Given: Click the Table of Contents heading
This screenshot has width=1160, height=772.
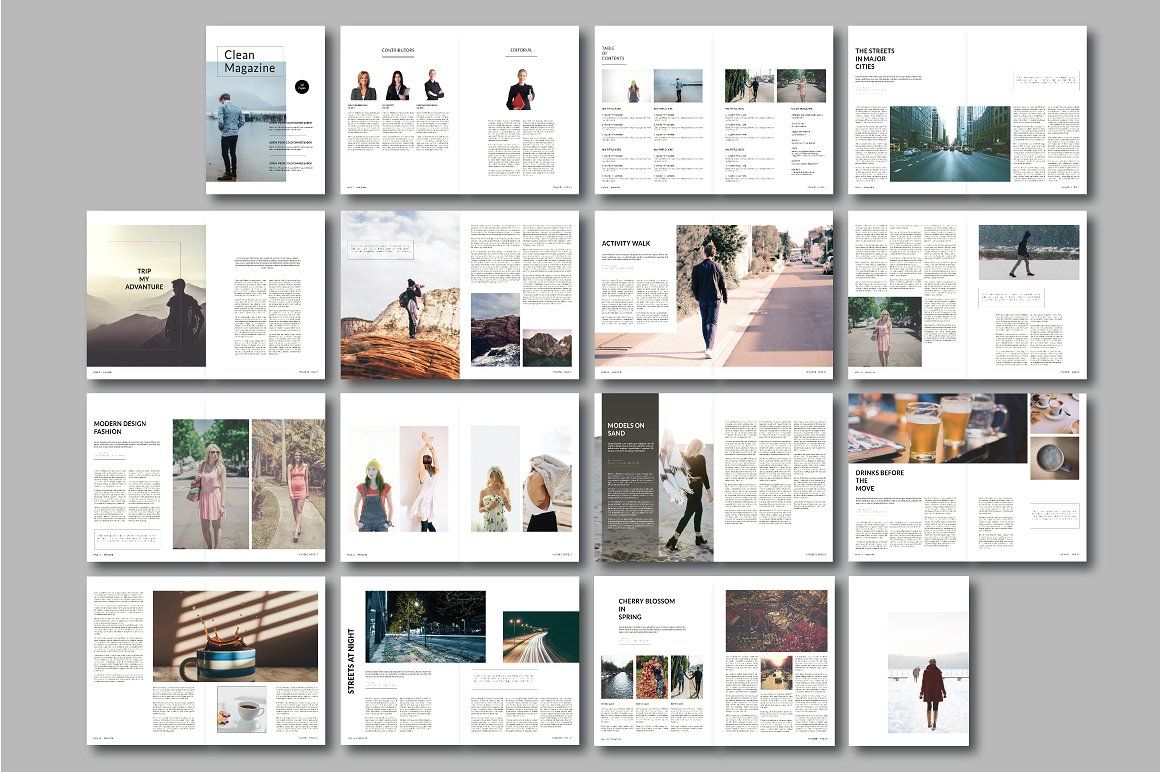Looking at the screenshot, I should point(613,53).
